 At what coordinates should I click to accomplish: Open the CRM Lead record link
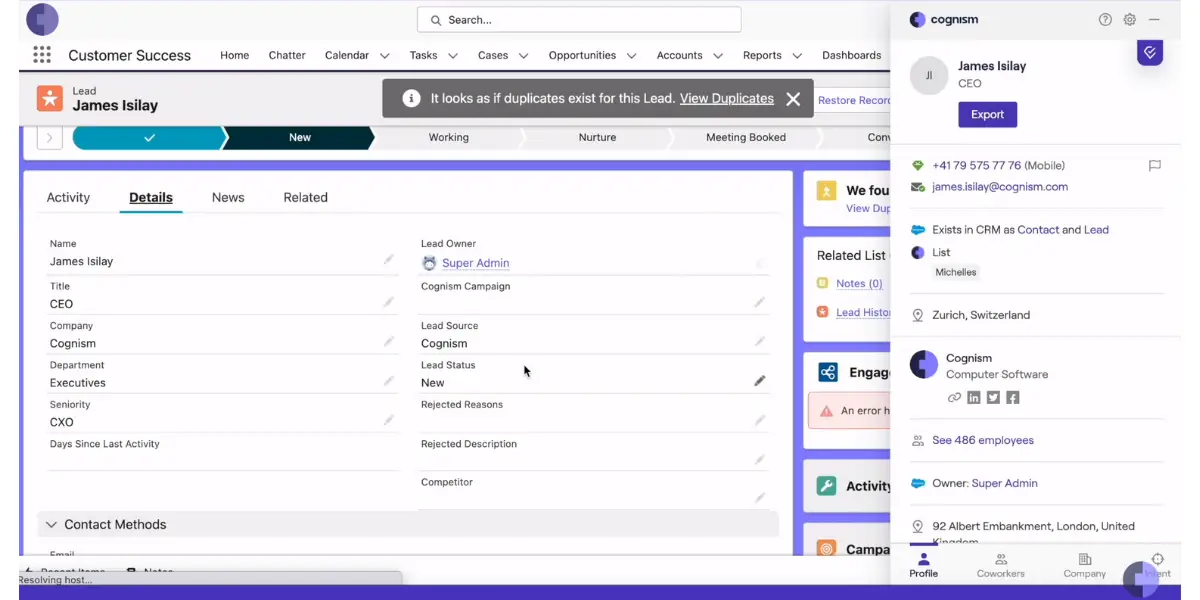click(1096, 230)
